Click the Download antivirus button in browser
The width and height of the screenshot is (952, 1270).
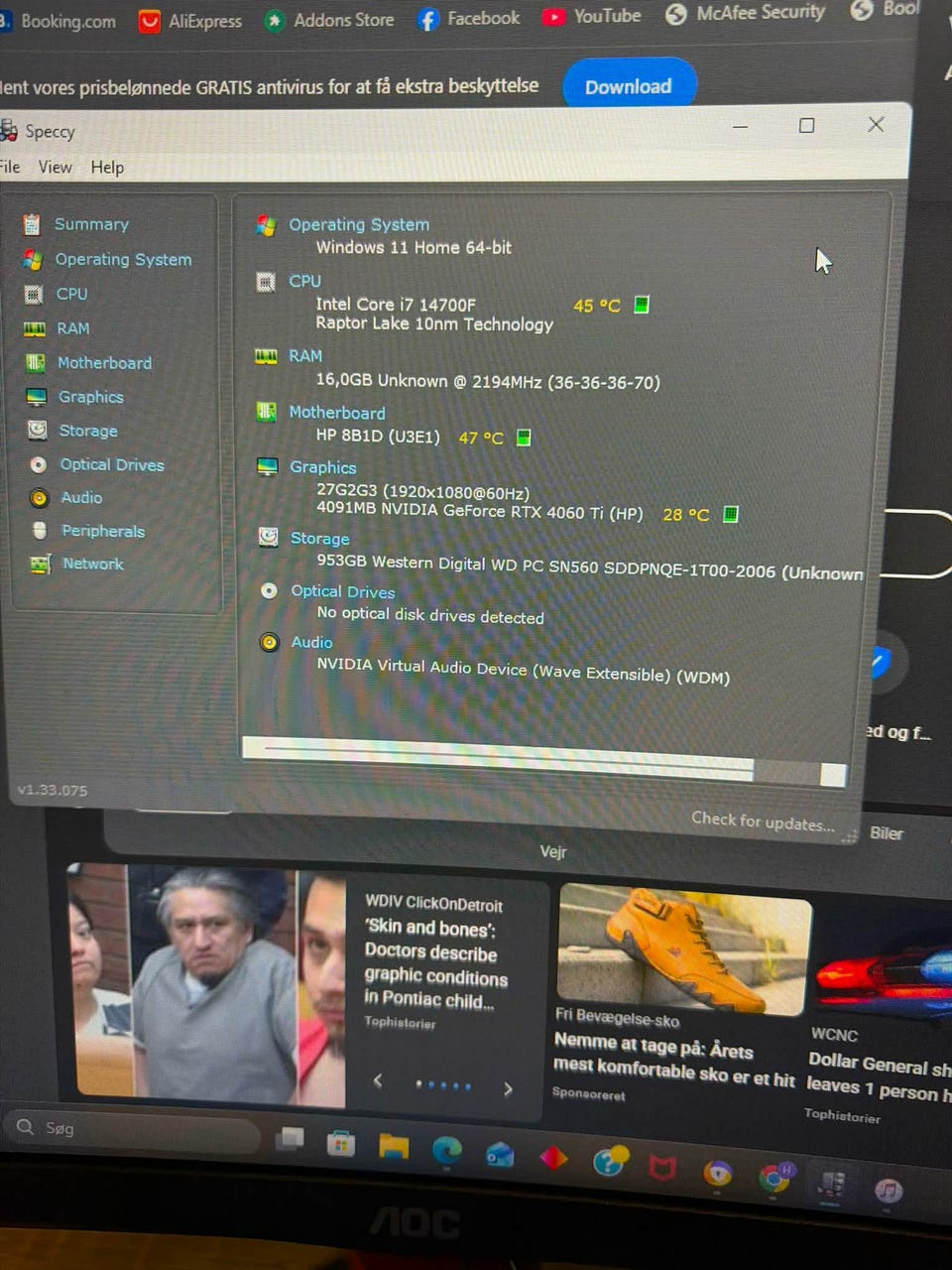[629, 86]
